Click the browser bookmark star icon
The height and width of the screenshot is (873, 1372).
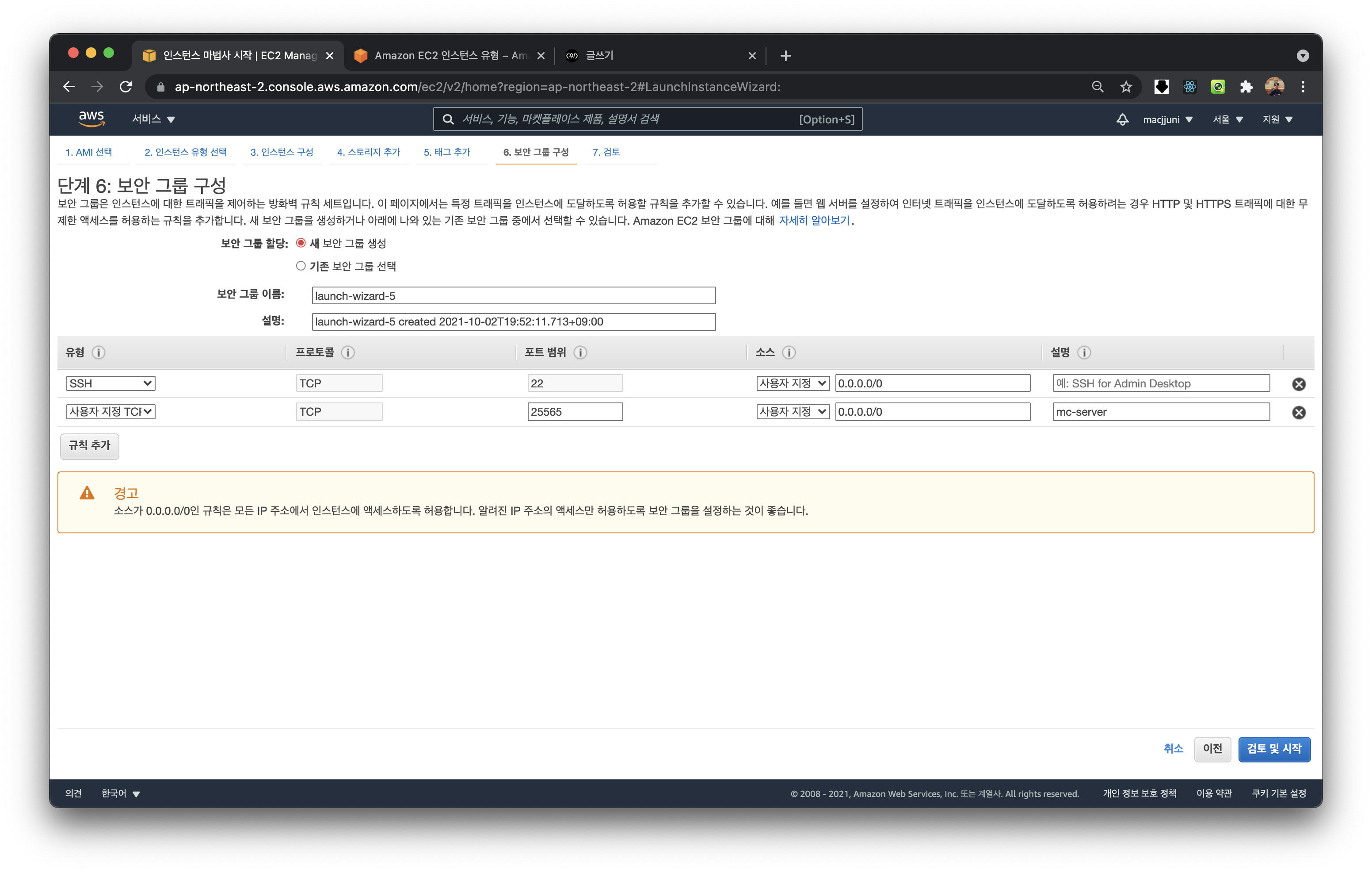[1125, 87]
